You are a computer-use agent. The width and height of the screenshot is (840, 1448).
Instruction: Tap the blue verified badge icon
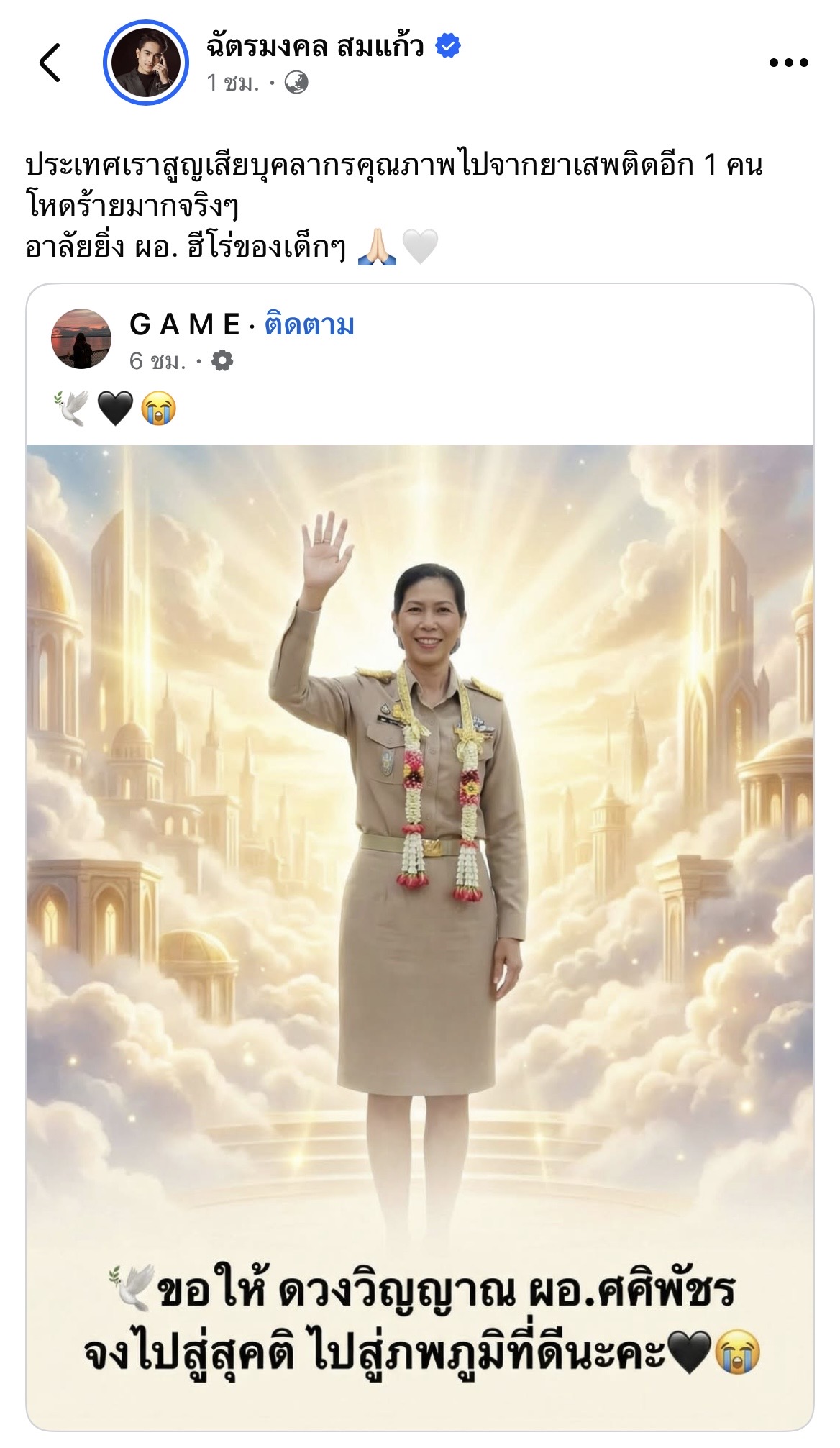coord(449,47)
